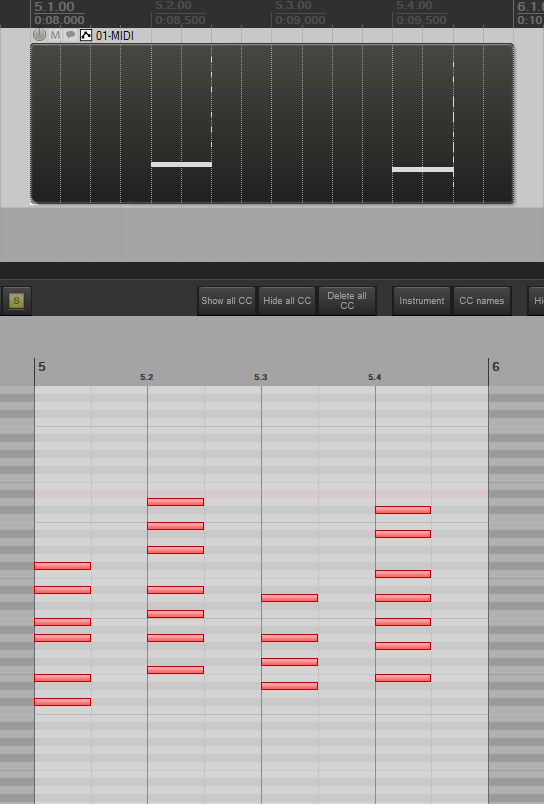The height and width of the screenshot is (804, 544).
Task: Open the Instrument button
Action: [x=421, y=301]
